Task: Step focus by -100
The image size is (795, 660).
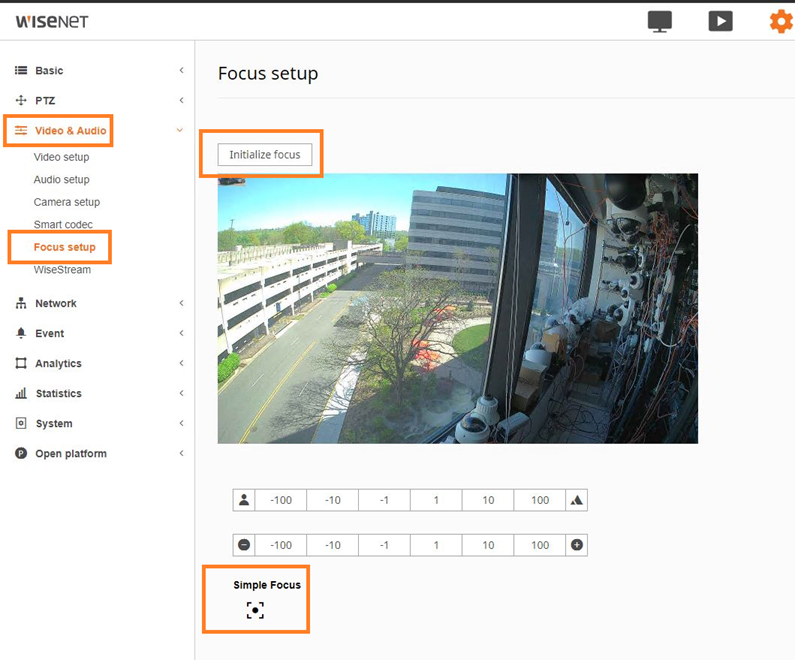Action: click(x=281, y=500)
